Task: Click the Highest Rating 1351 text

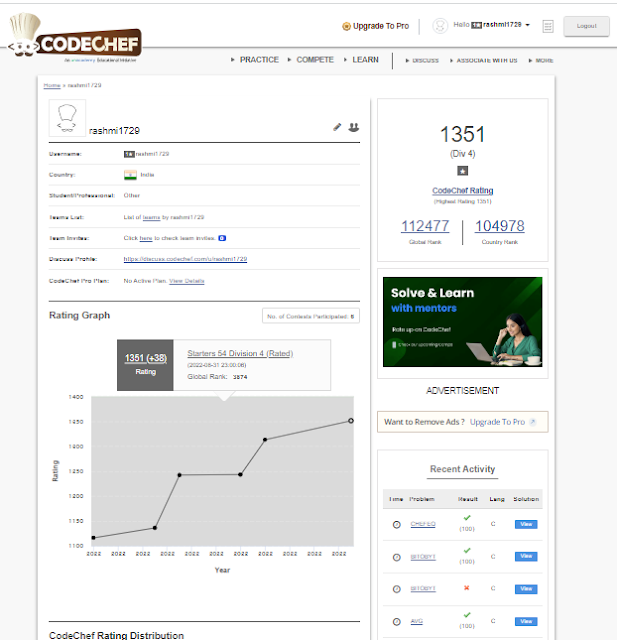Action: coord(462,202)
